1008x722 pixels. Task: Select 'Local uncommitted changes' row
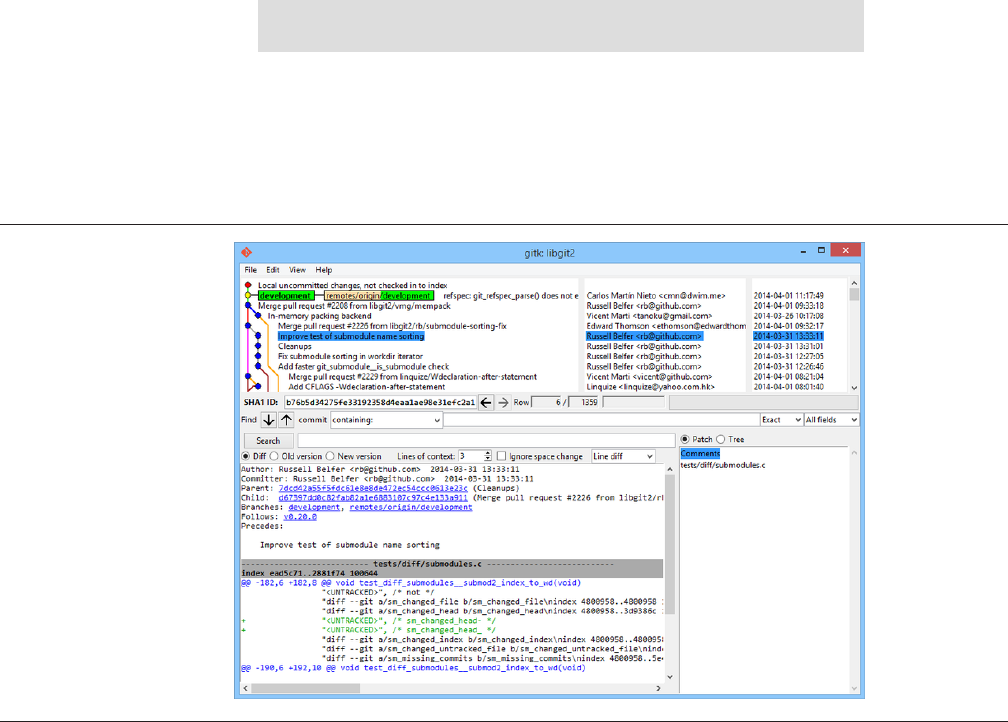[353, 285]
